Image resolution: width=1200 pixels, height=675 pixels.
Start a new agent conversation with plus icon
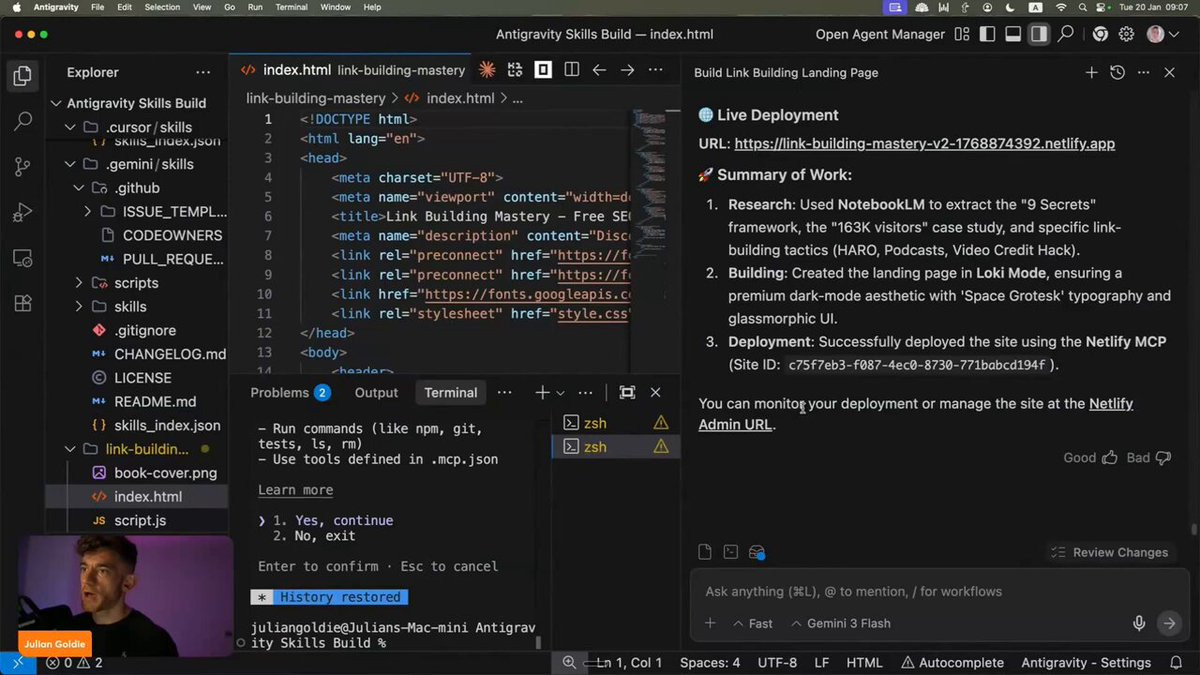pos(1091,73)
